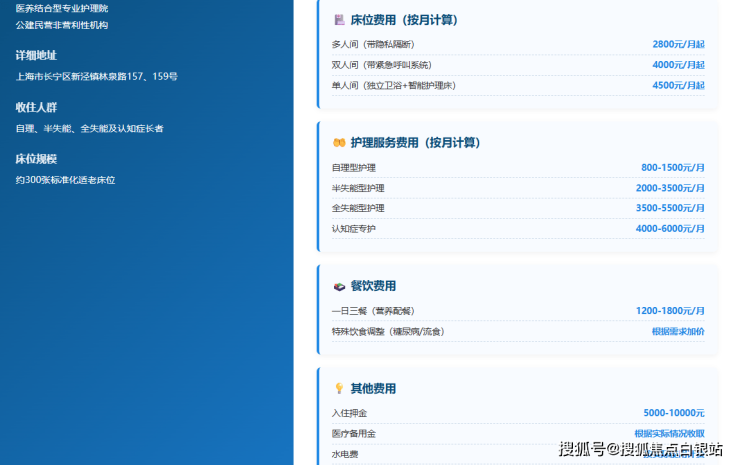Click the 自理型护理 label
Image resolution: width=740 pixels, height=465 pixels.
pyautogui.click(x=353, y=168)
